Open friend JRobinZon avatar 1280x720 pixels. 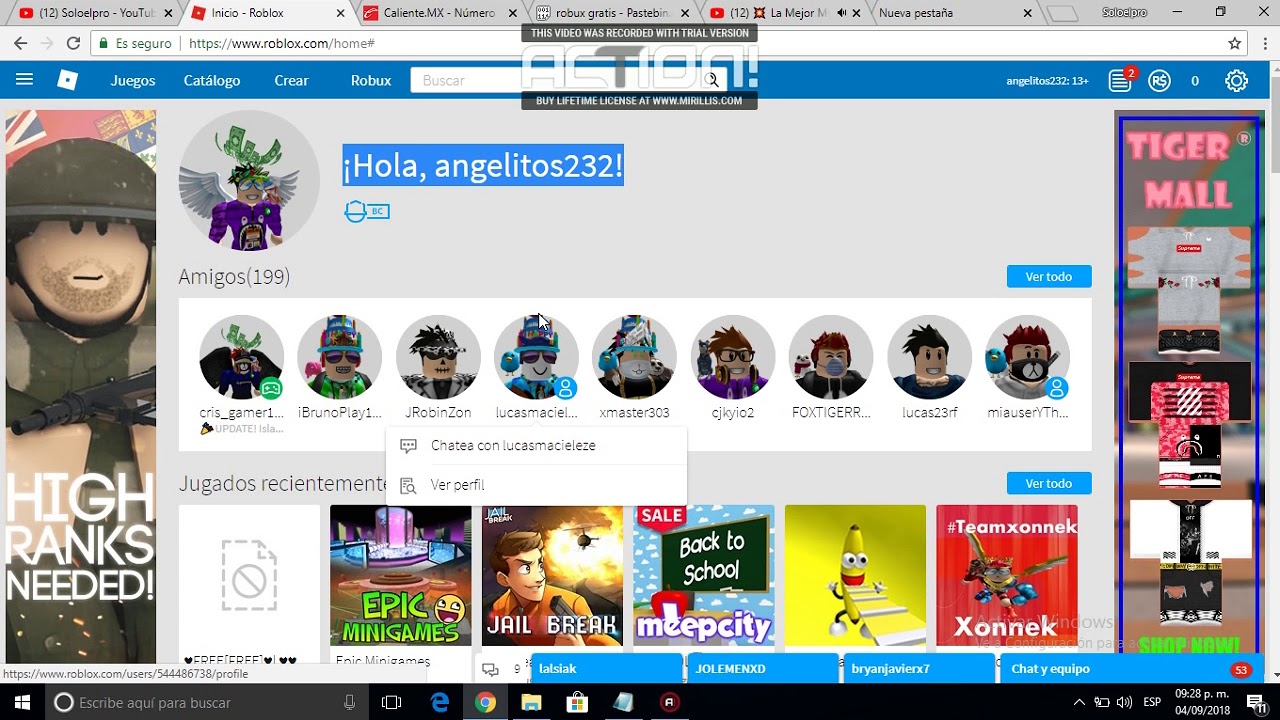tap(438, 357)
